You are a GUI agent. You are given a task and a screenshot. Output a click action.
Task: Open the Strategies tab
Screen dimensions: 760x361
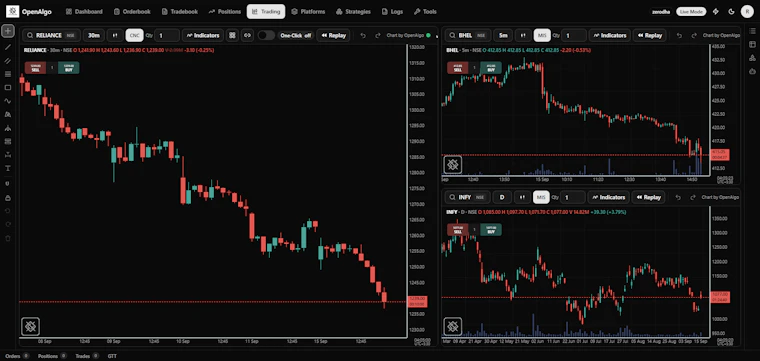[x=353, y=12]
